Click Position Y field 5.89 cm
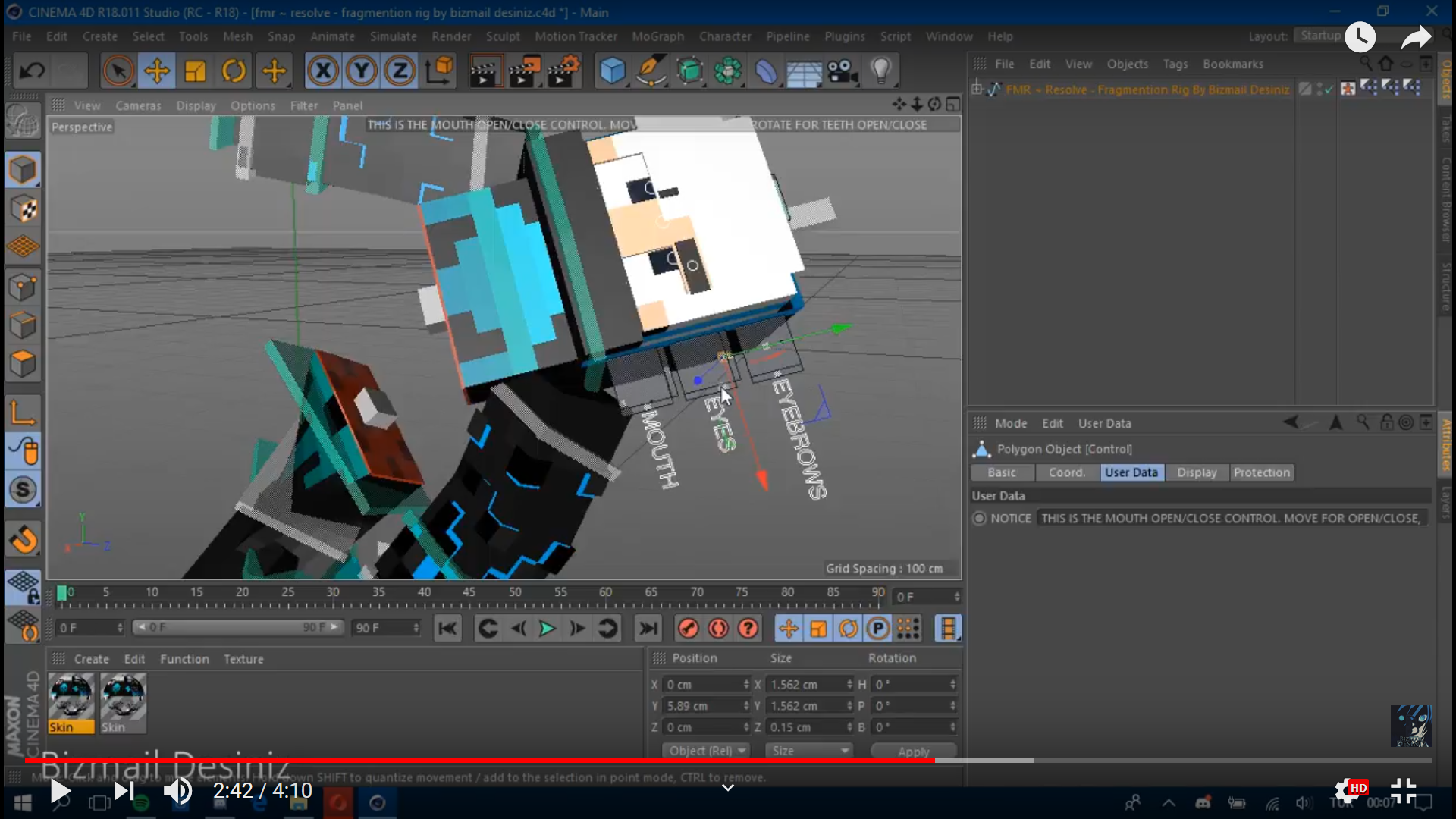The height and width of the screenshot is (819, 1456). (707, 706)
